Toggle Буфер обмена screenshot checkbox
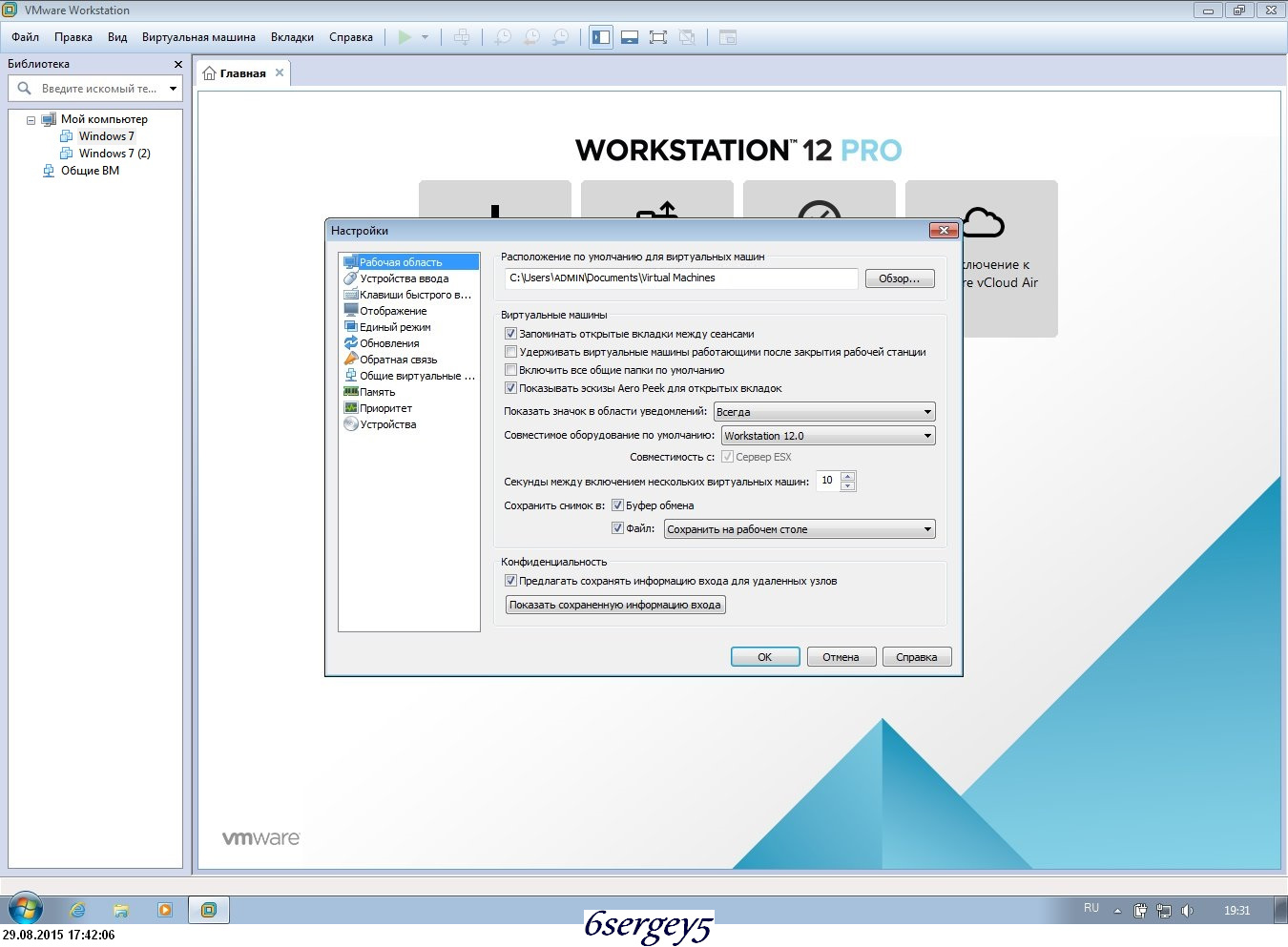1288x947 pixels. tap(617, 505)
